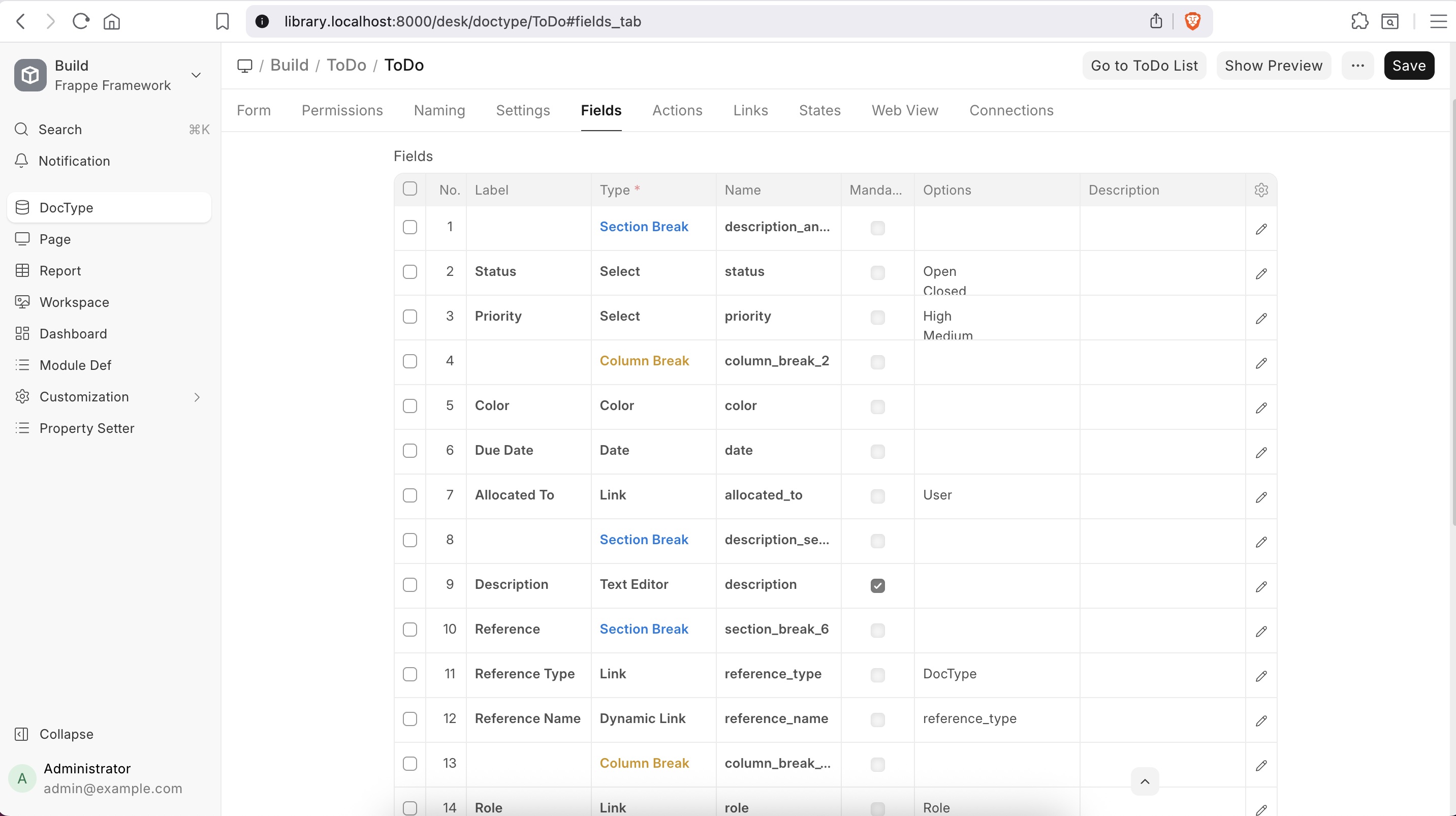Switch to the Permissions tab
The image size is (1456, 816).
coord(342,110)
